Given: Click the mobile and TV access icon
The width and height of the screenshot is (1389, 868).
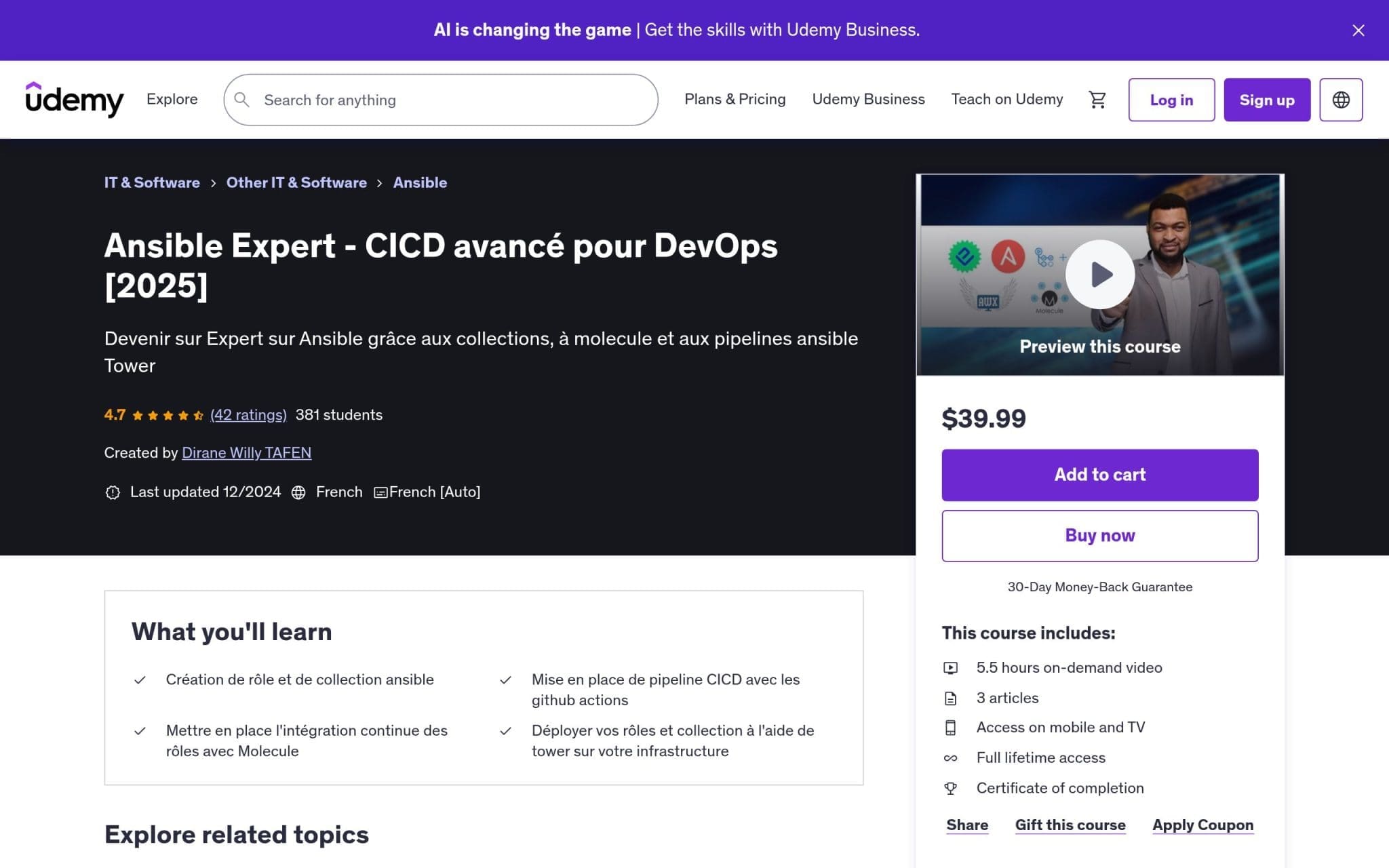Looking at the screenshot, I should 952,727.
